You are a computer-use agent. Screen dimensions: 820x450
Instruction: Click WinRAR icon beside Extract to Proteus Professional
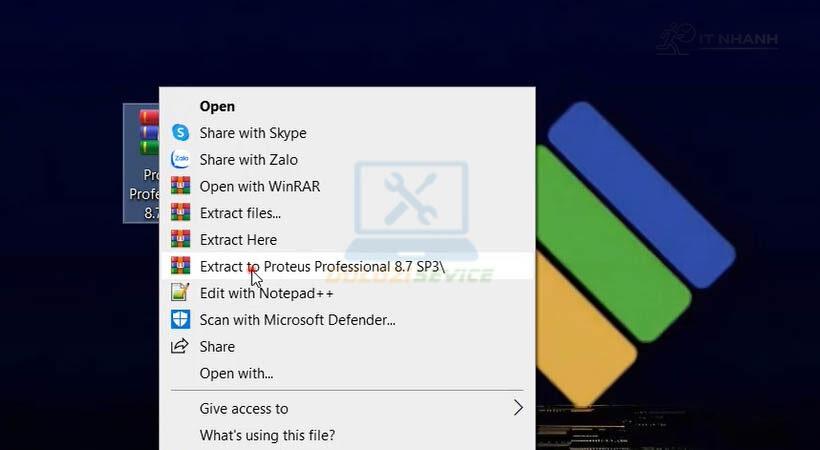coord(180,266)
